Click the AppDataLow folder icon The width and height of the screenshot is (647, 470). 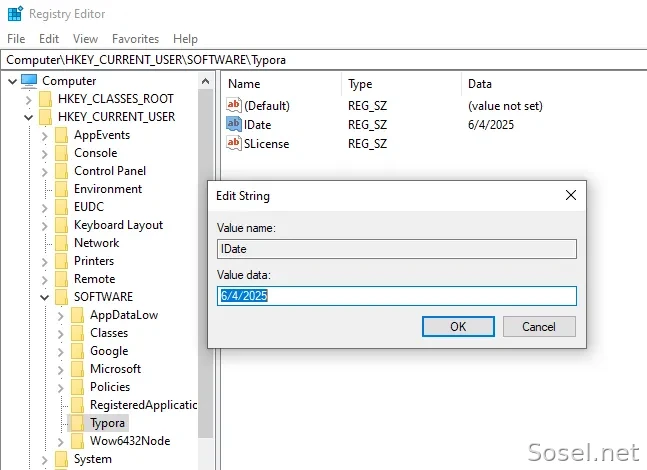pyautogui.click(x=78, y=315)
